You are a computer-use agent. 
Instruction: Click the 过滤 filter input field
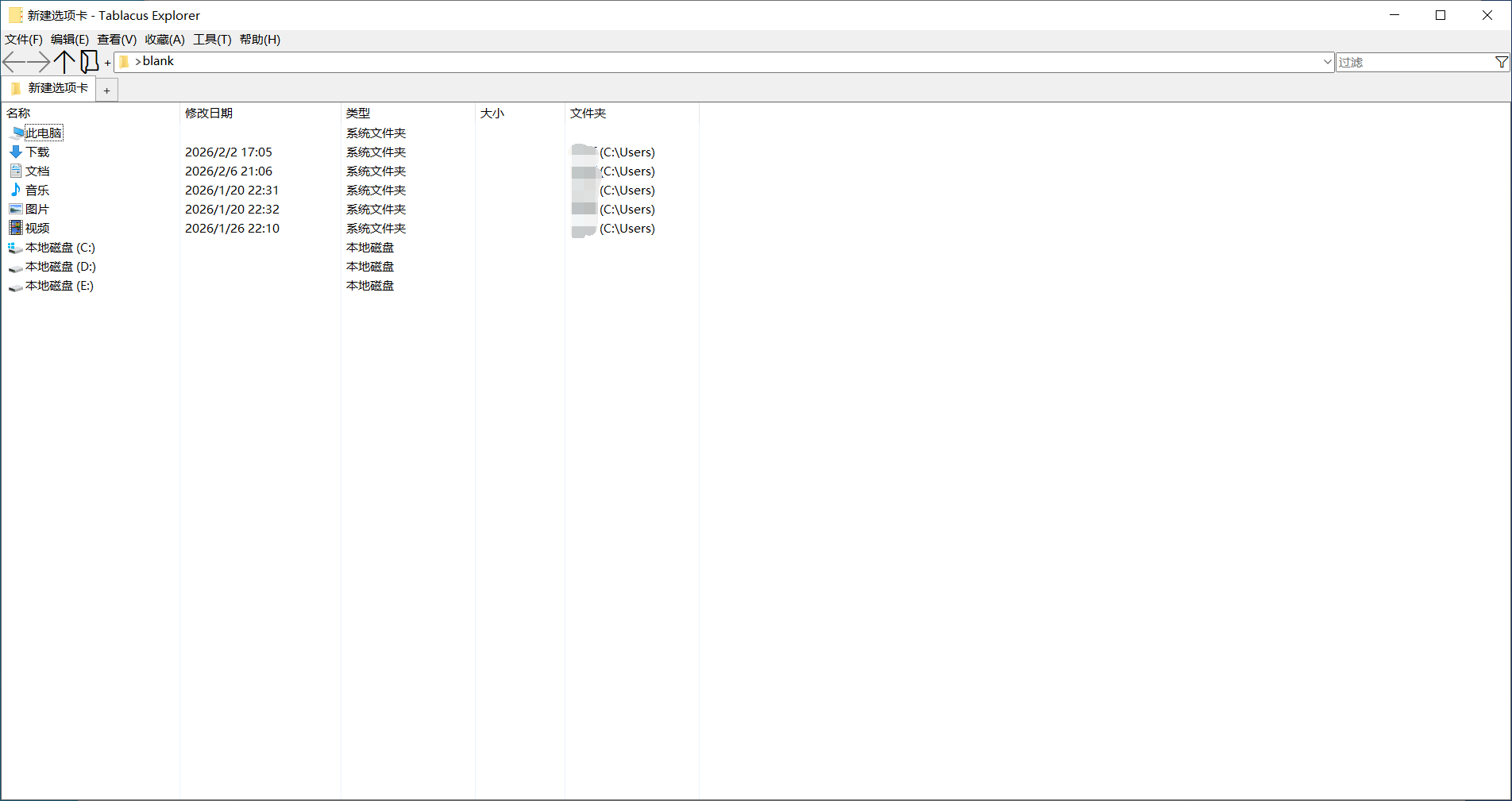coord(1414,62)
